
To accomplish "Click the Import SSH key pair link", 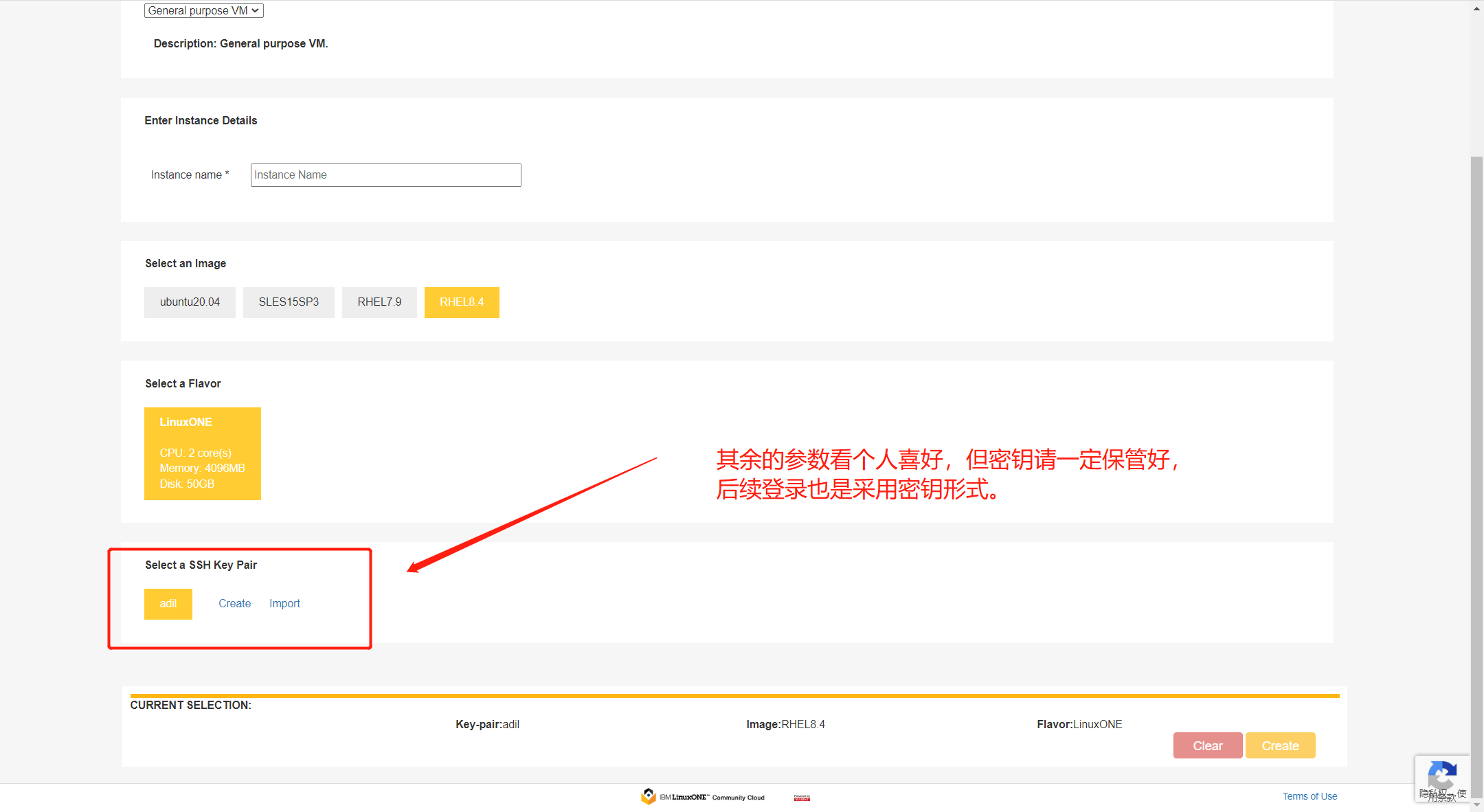I will click(284, 604).
